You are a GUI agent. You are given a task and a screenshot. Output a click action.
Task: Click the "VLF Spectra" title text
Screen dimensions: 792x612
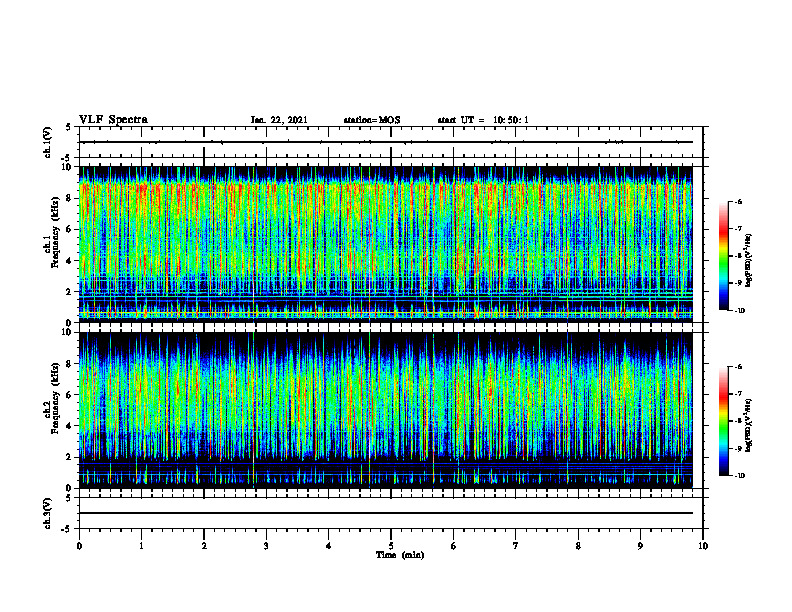[x=113, y=120]
